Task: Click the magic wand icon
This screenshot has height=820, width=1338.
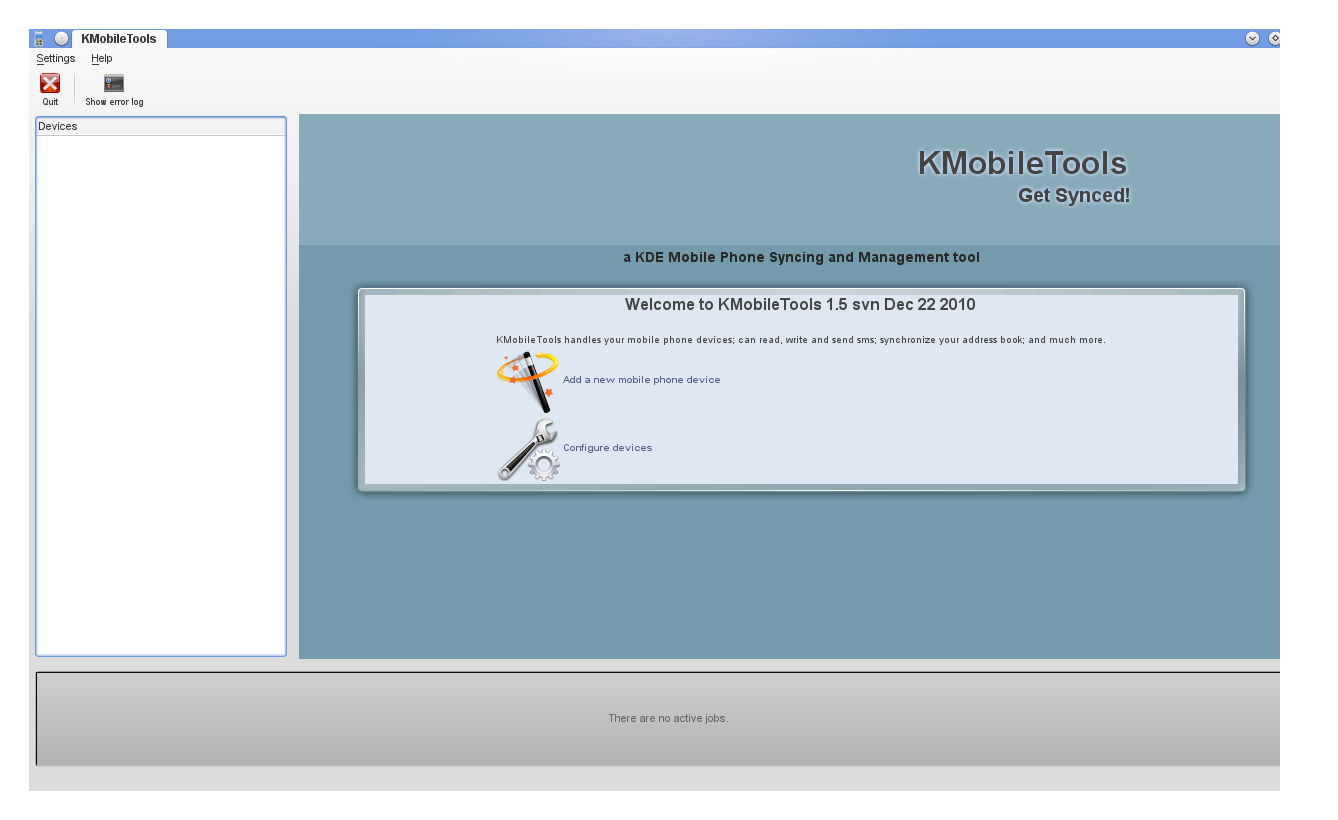Action: point(527,381)
